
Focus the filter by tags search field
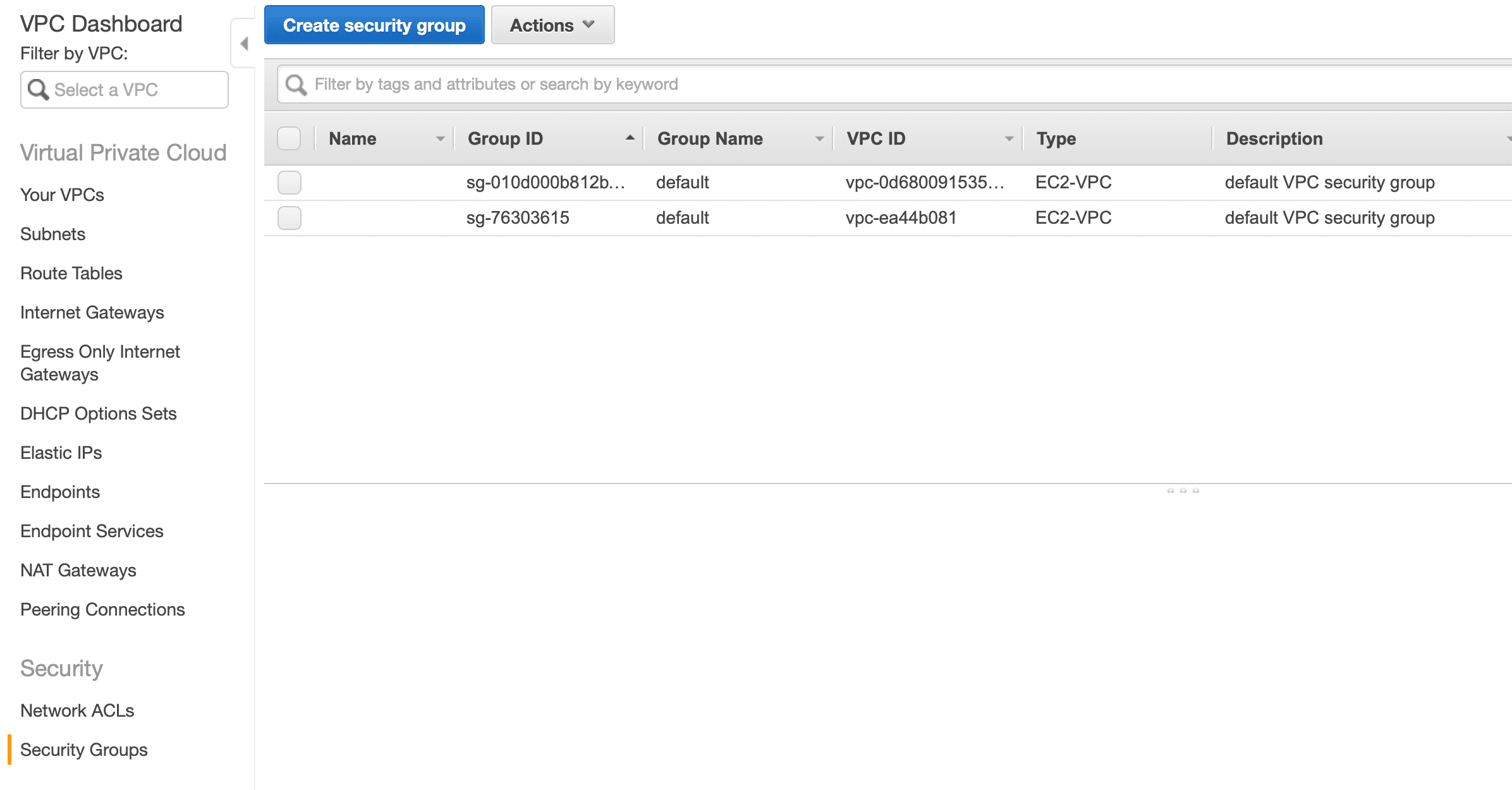click(x=894, y=85)
